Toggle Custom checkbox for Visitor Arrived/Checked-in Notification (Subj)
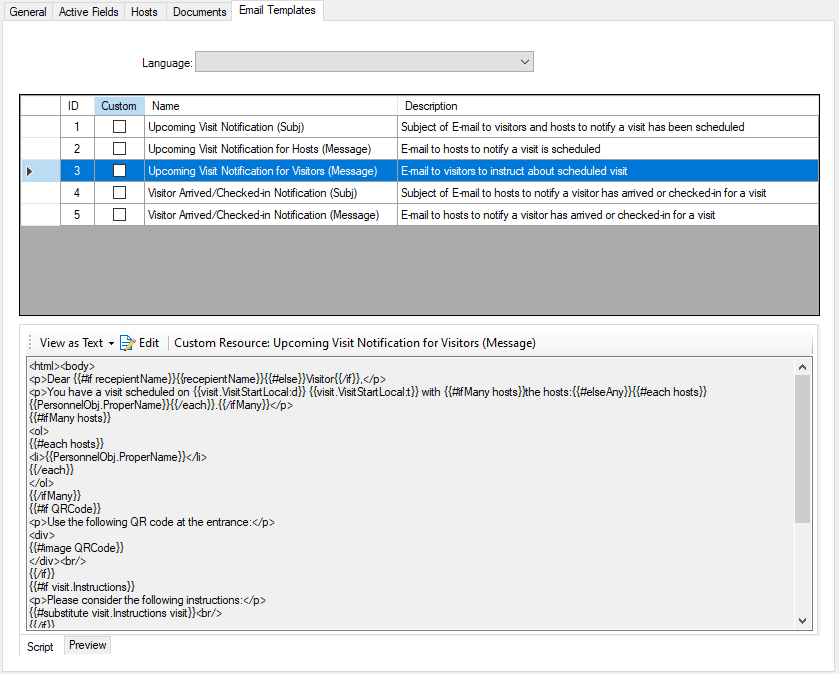Screen dimensions: 839x674 119,193
